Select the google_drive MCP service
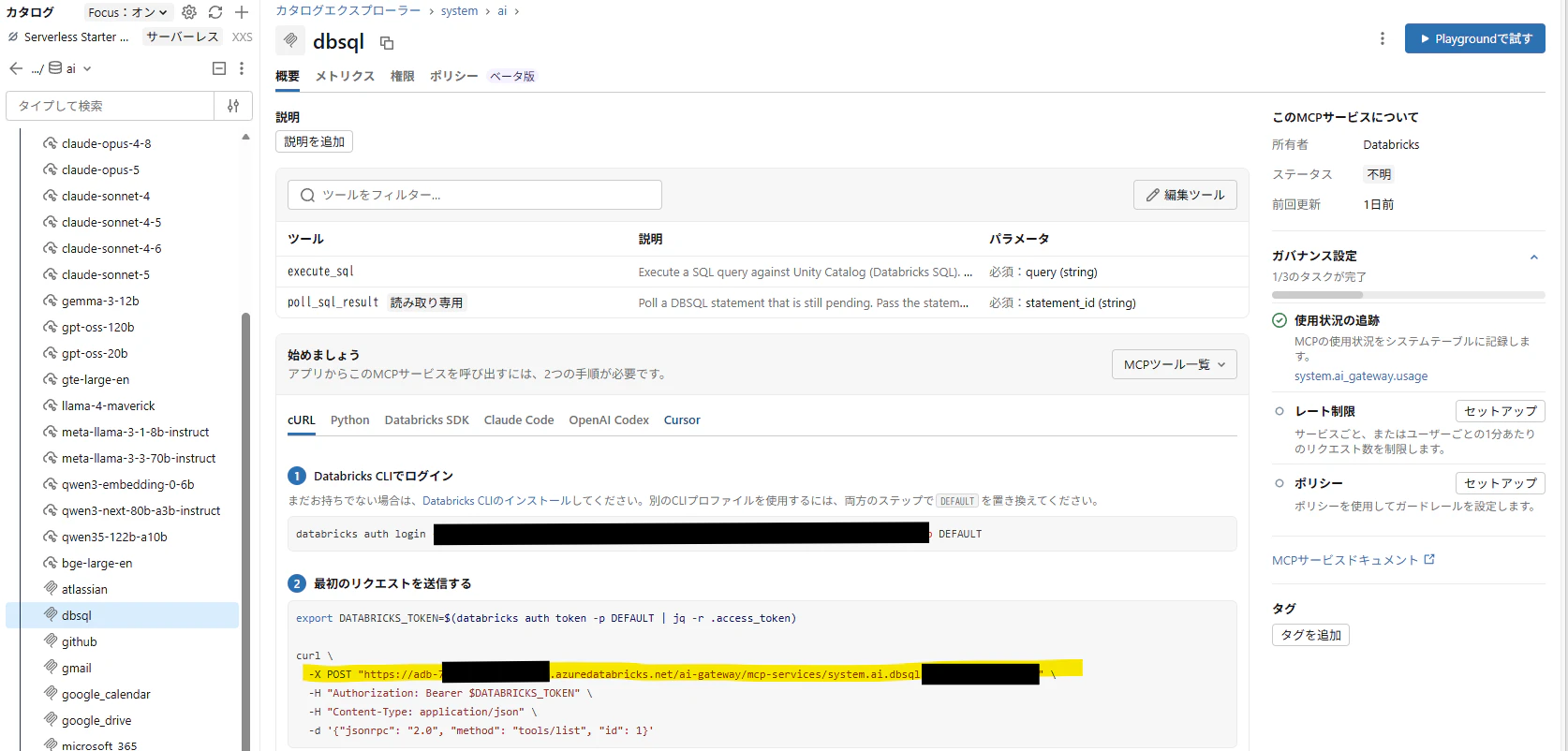The width and height of the screenshot is (1568, 751). pyautogui.click(x=96, y=720)
